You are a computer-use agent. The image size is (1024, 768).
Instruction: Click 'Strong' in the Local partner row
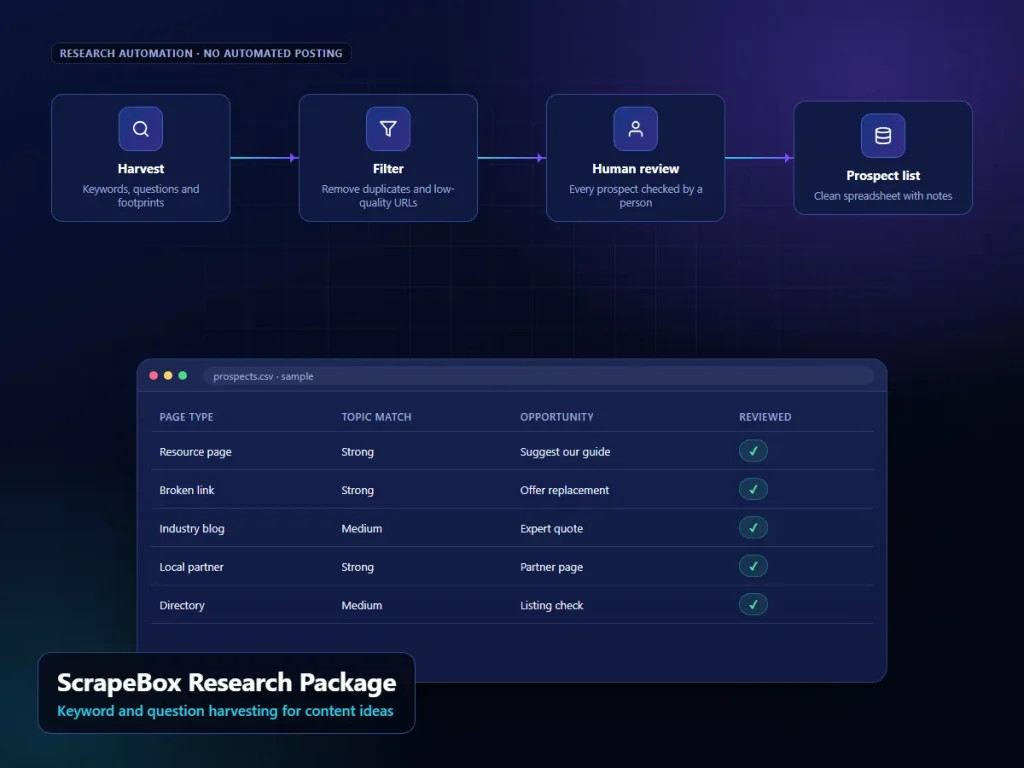357,567
